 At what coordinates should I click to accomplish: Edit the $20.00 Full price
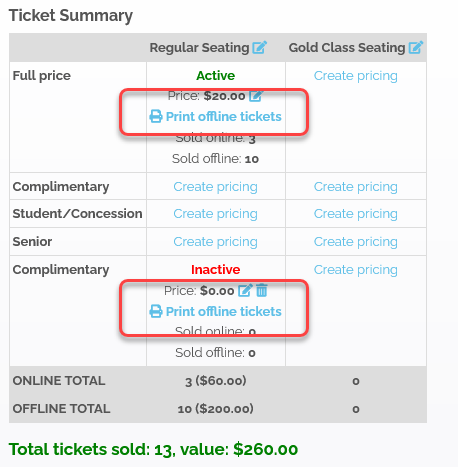pyautogui.click(x=256, y=96)
